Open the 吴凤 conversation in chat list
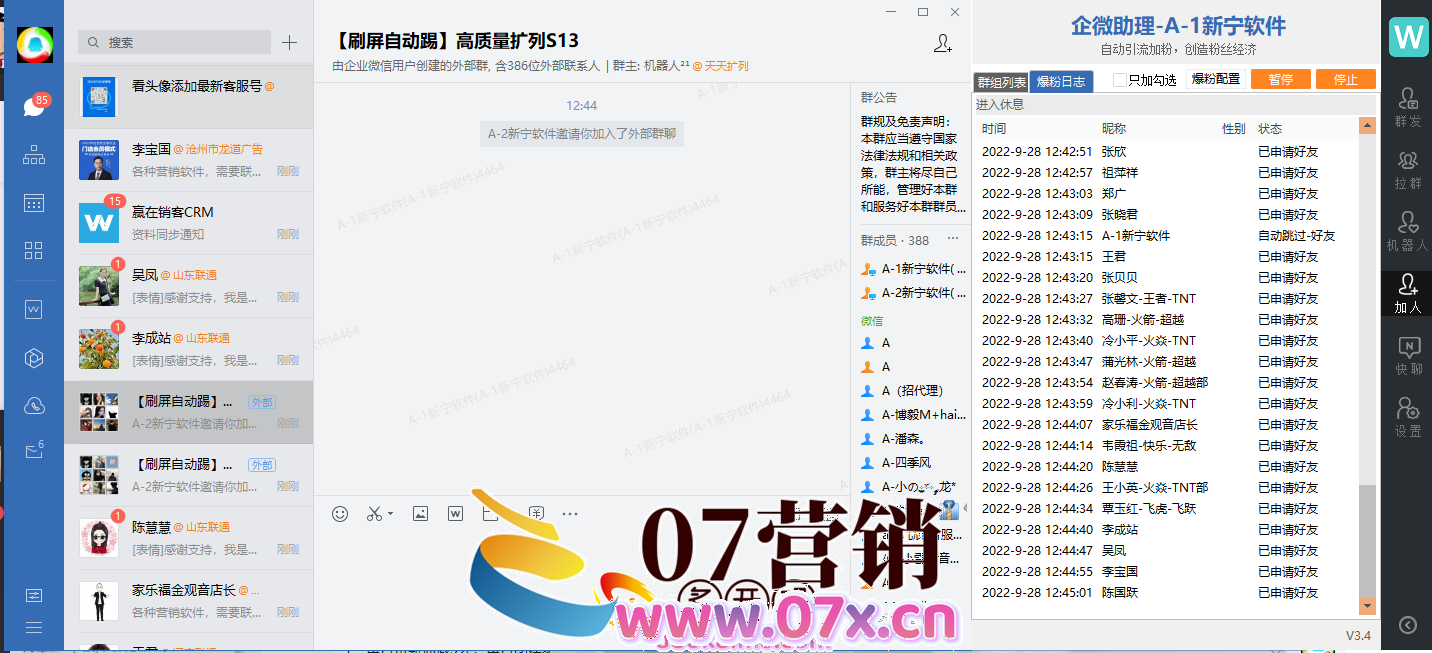The image size is (1432, 653). [188, 286]
